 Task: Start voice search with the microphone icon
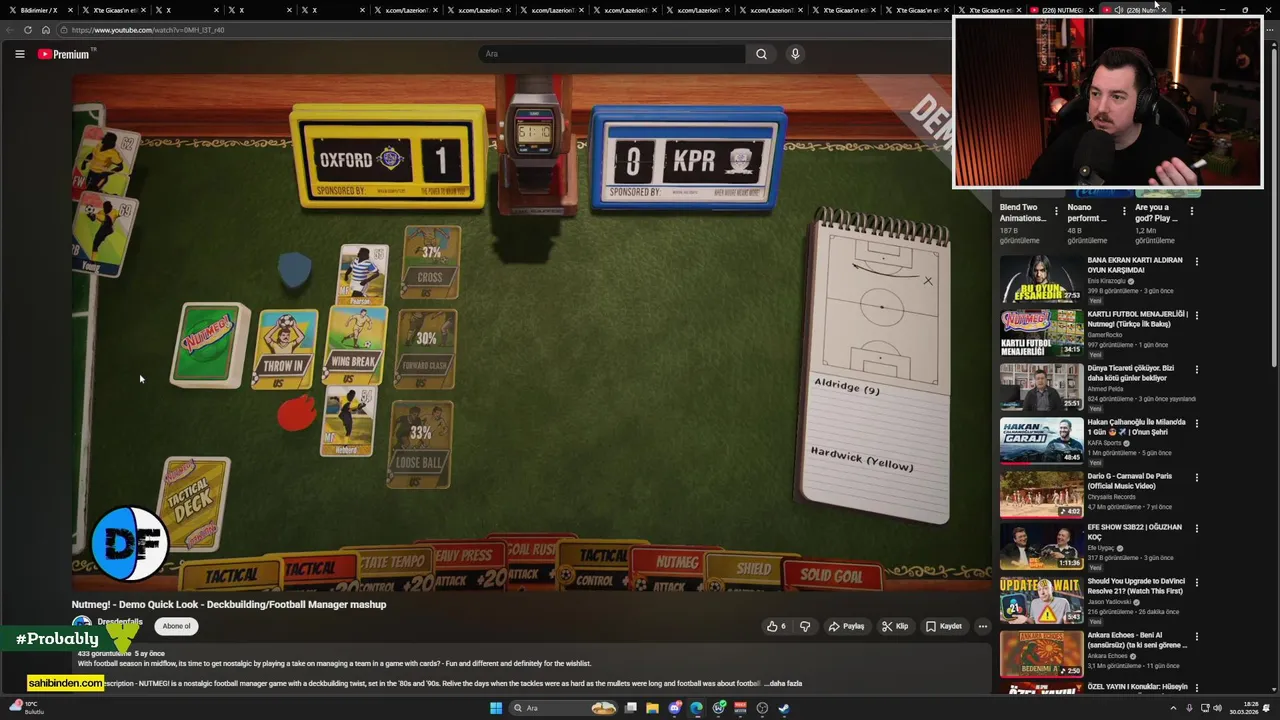click(795, 54)
